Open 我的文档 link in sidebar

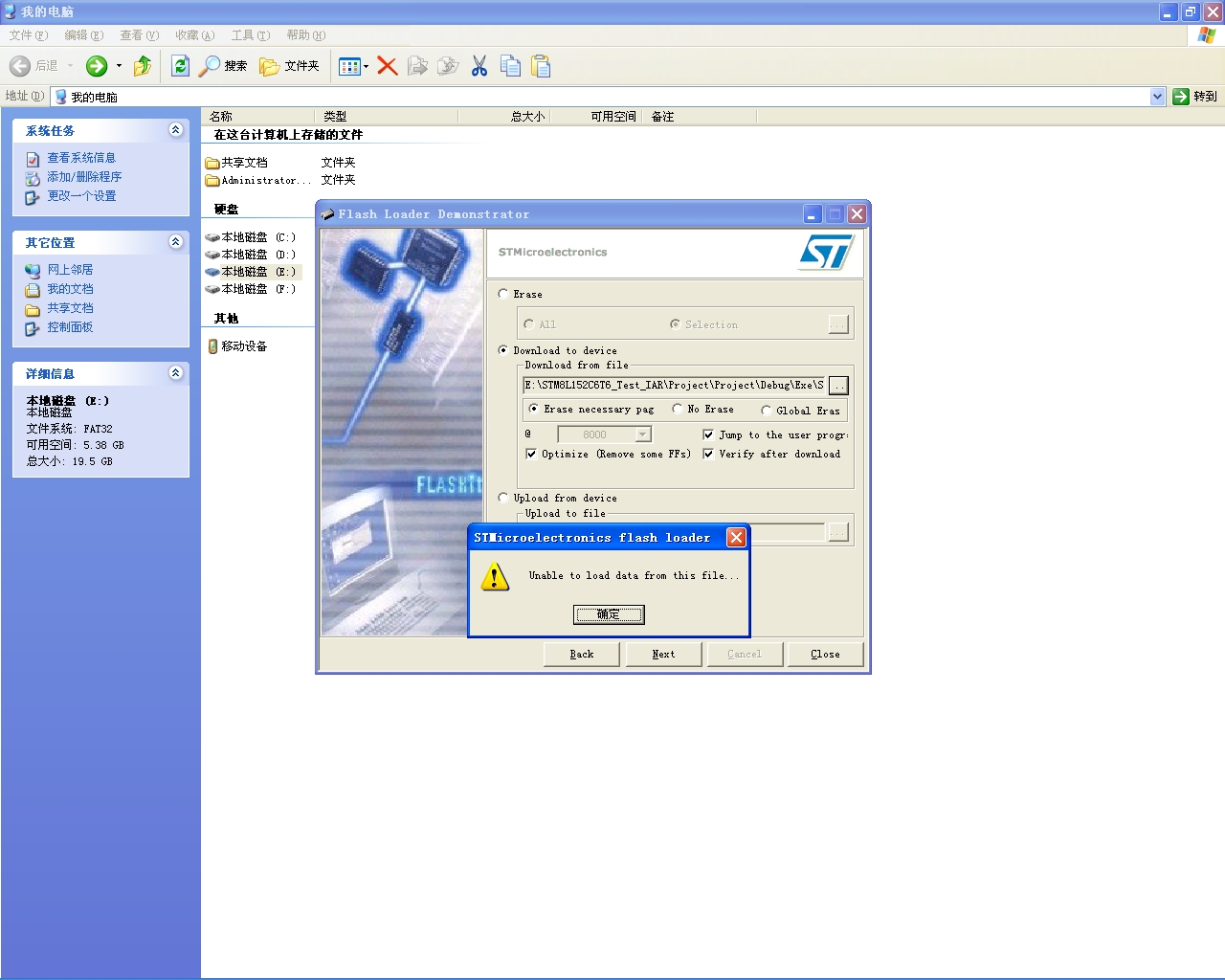pyautogui.click(x=70, y=289)
